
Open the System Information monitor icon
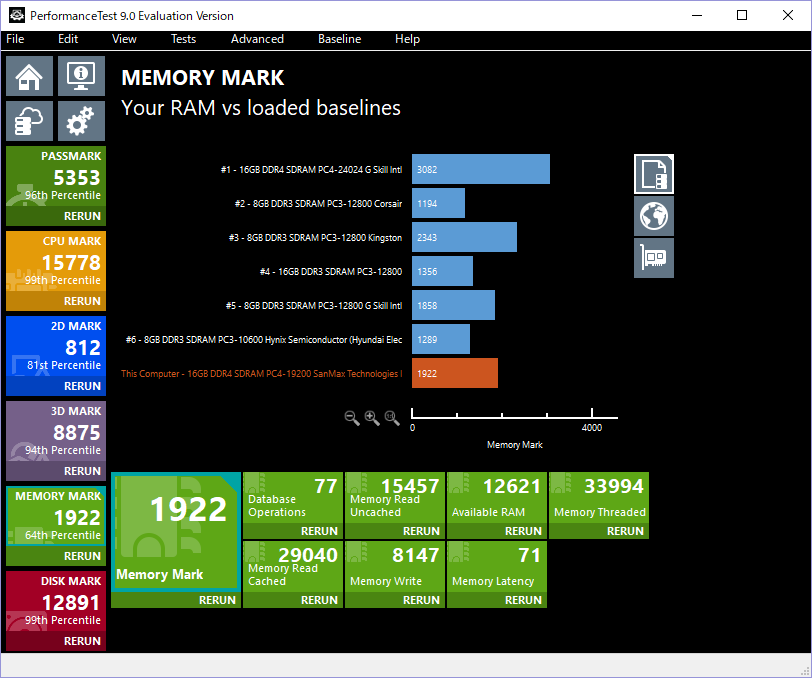81,76
